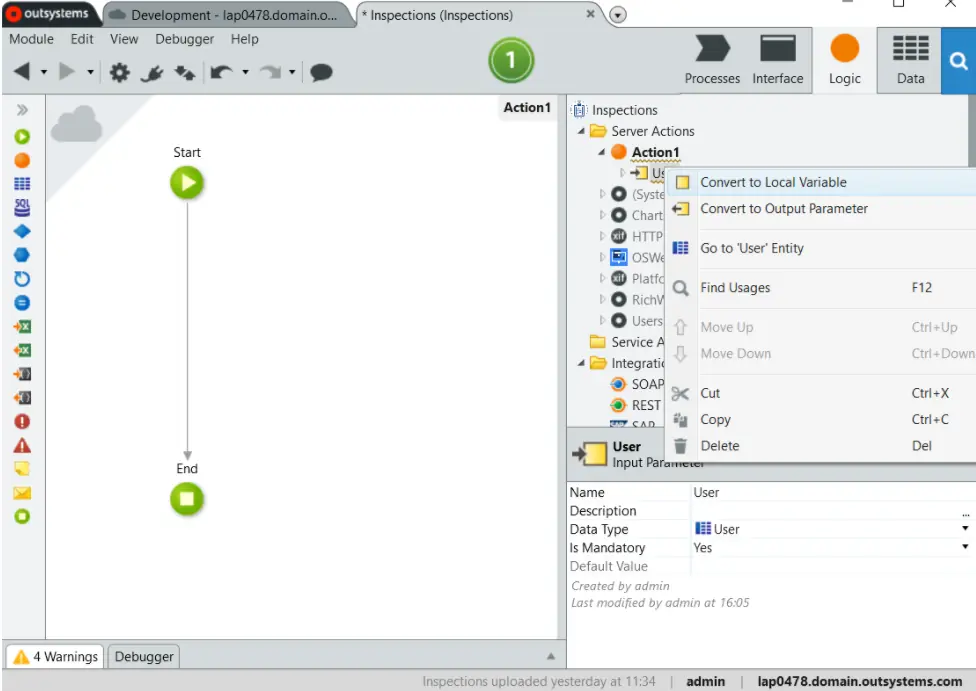Screen dimensions: 976x691
Task: Open the bottom Debugger tab
Action: tap(144, 657)
